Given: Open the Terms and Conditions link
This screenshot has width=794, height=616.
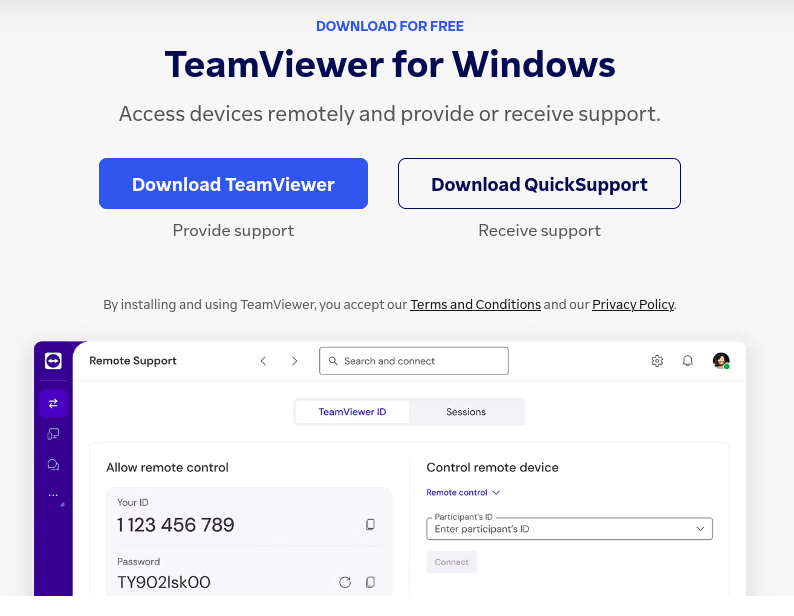Looking at the screenshot, I should 475,304.
